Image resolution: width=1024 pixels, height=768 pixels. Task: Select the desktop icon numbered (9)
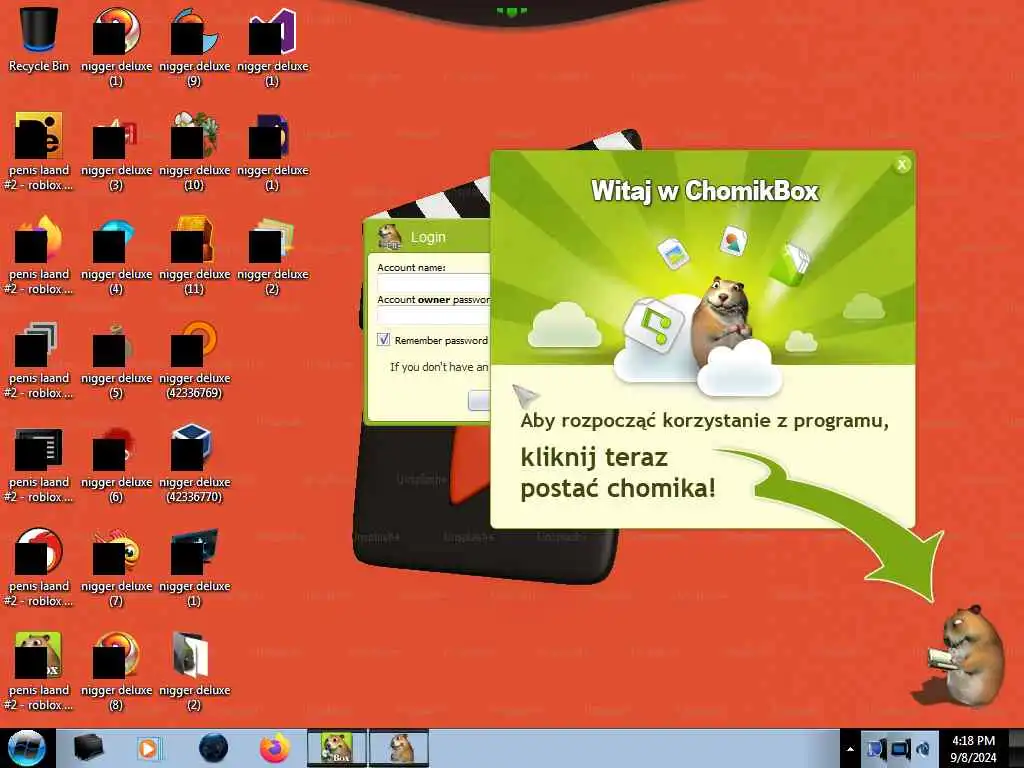coord(195,47)
